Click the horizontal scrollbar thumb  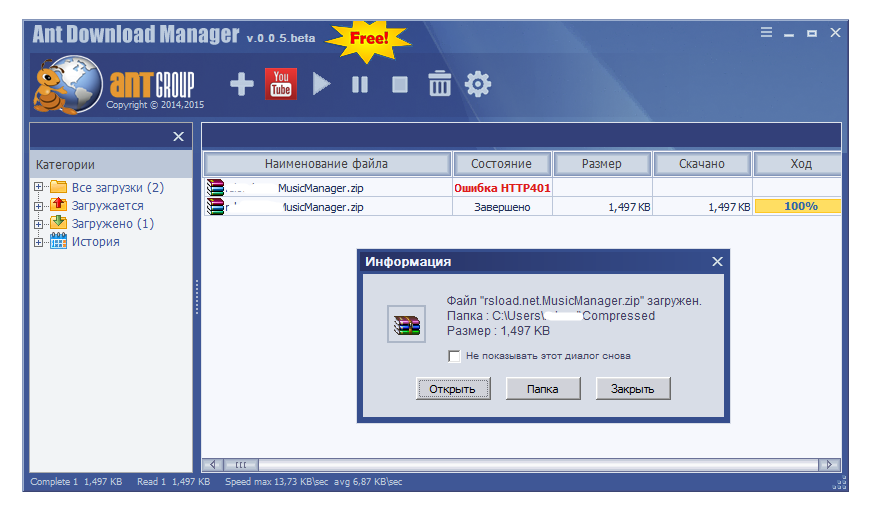[241, 465]
